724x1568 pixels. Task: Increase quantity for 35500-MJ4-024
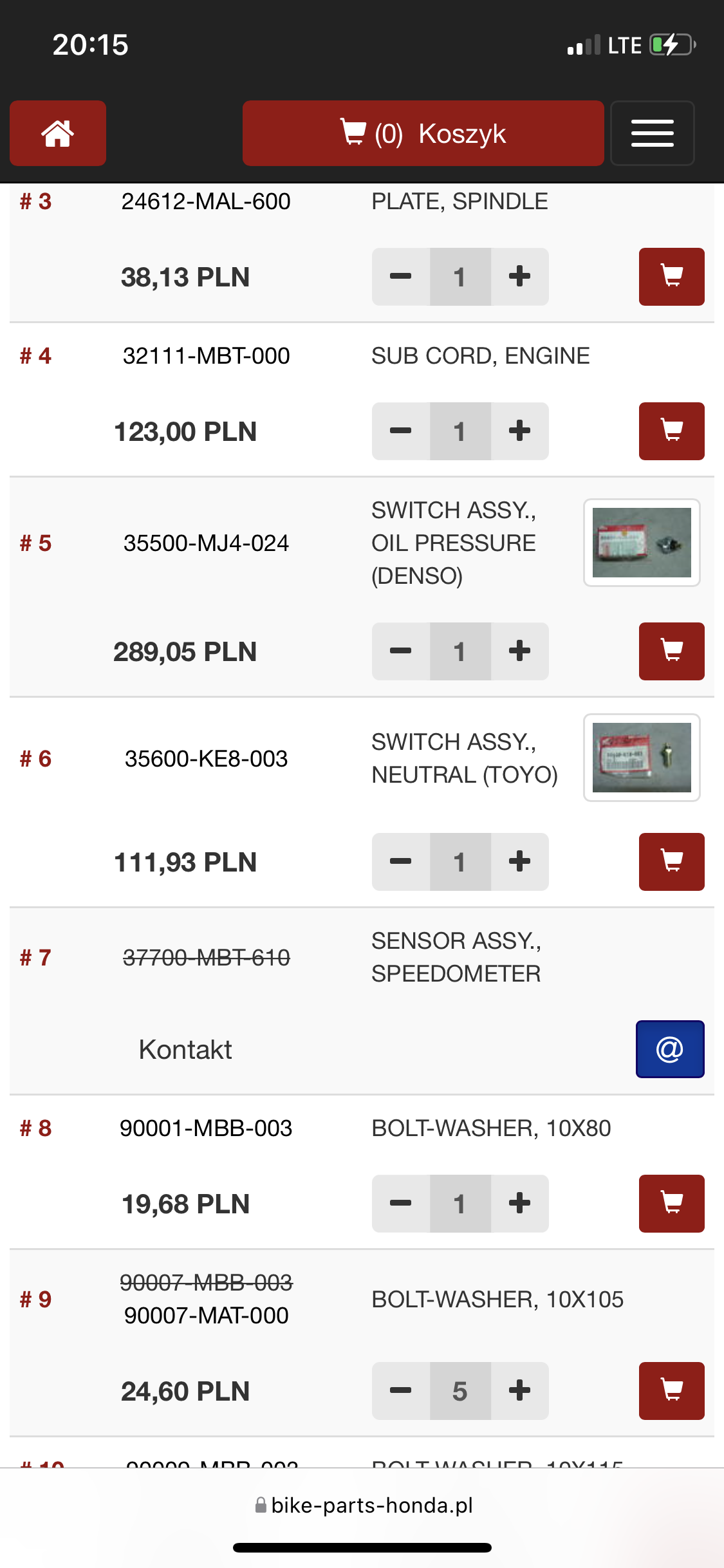519,651
